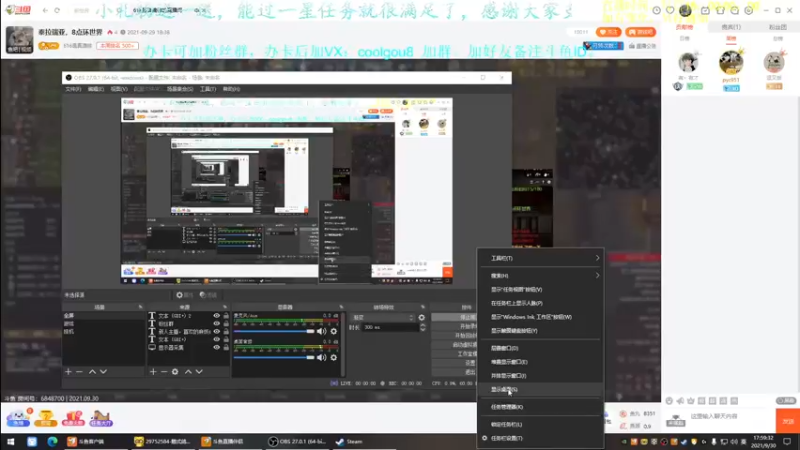The image size is (800, 450).
Task: Open OBS 工具(T) menu
Action: click(208, 89)
